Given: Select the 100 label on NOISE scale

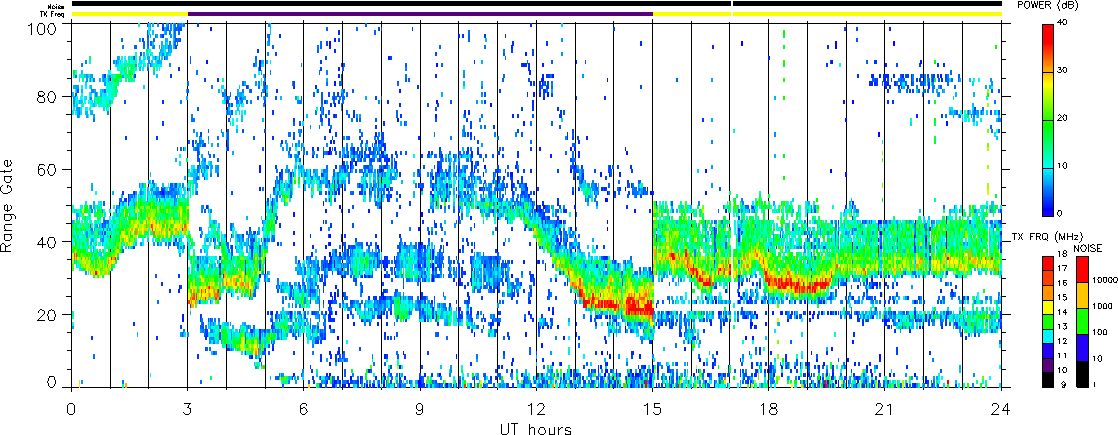Looking at the screenshot, I should click(x=1099, y=334).
